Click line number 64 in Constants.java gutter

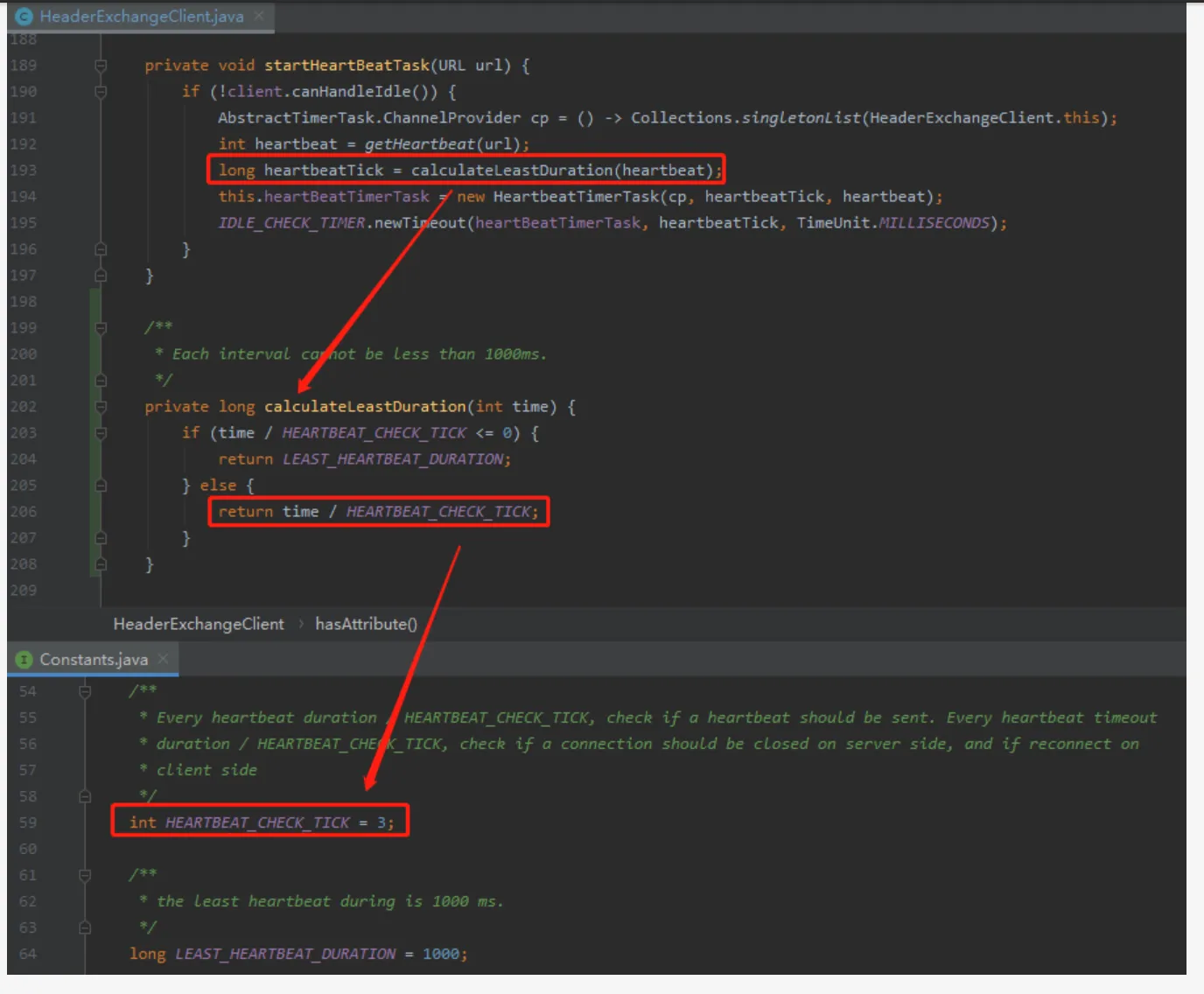[x=28, y=954]
